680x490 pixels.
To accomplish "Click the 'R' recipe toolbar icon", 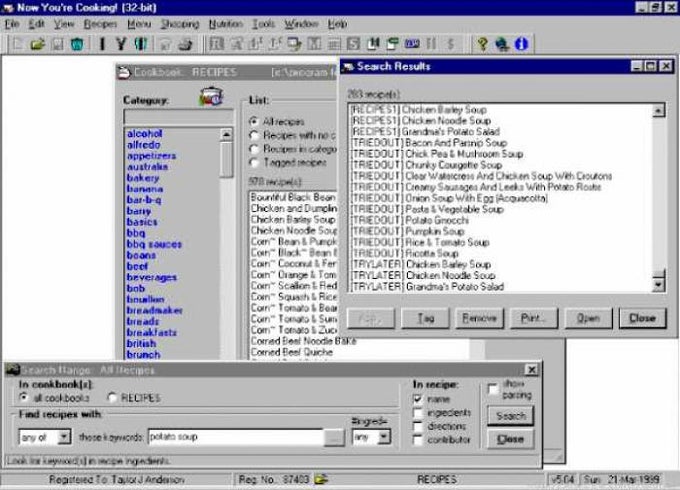I will point(216,44).
